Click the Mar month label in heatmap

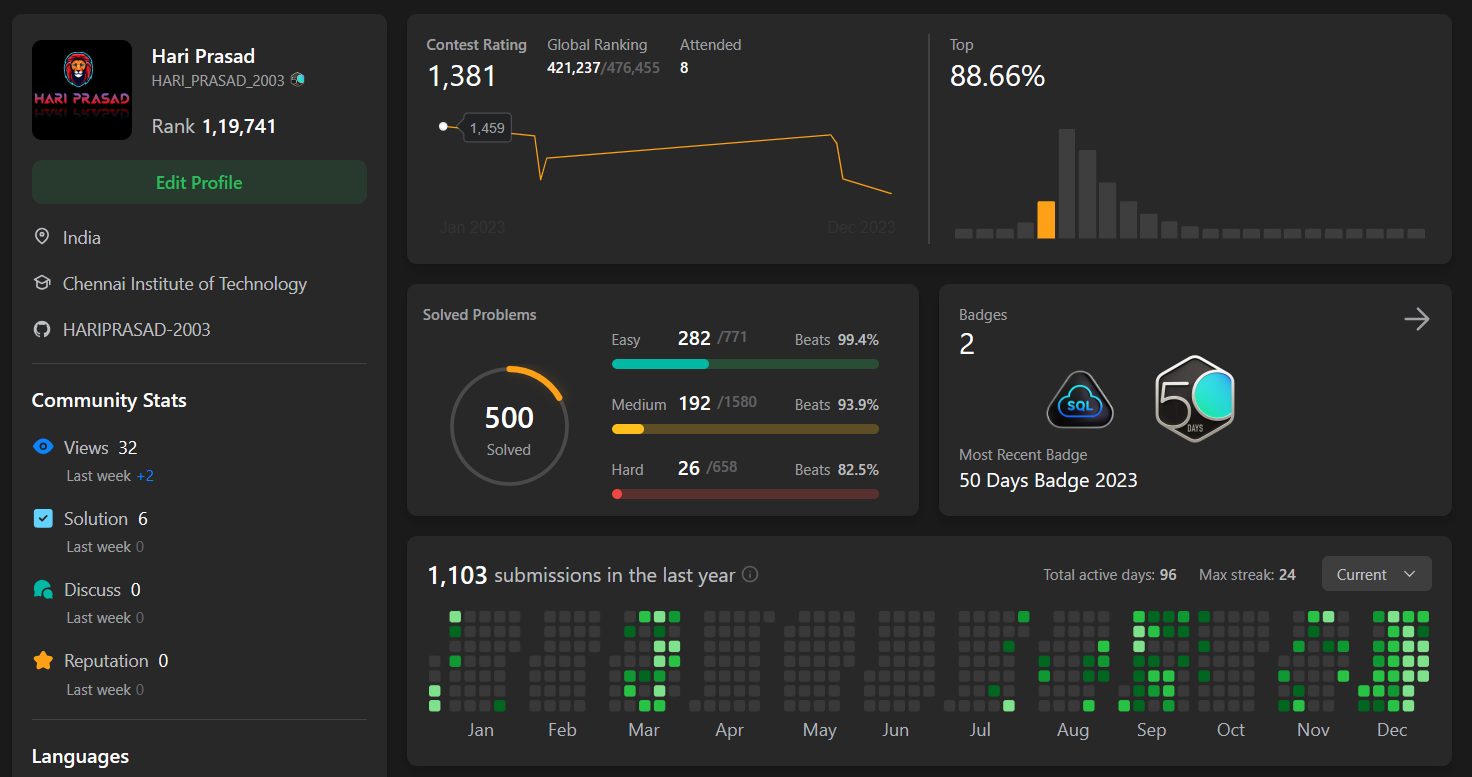click(x=644, y=730)
